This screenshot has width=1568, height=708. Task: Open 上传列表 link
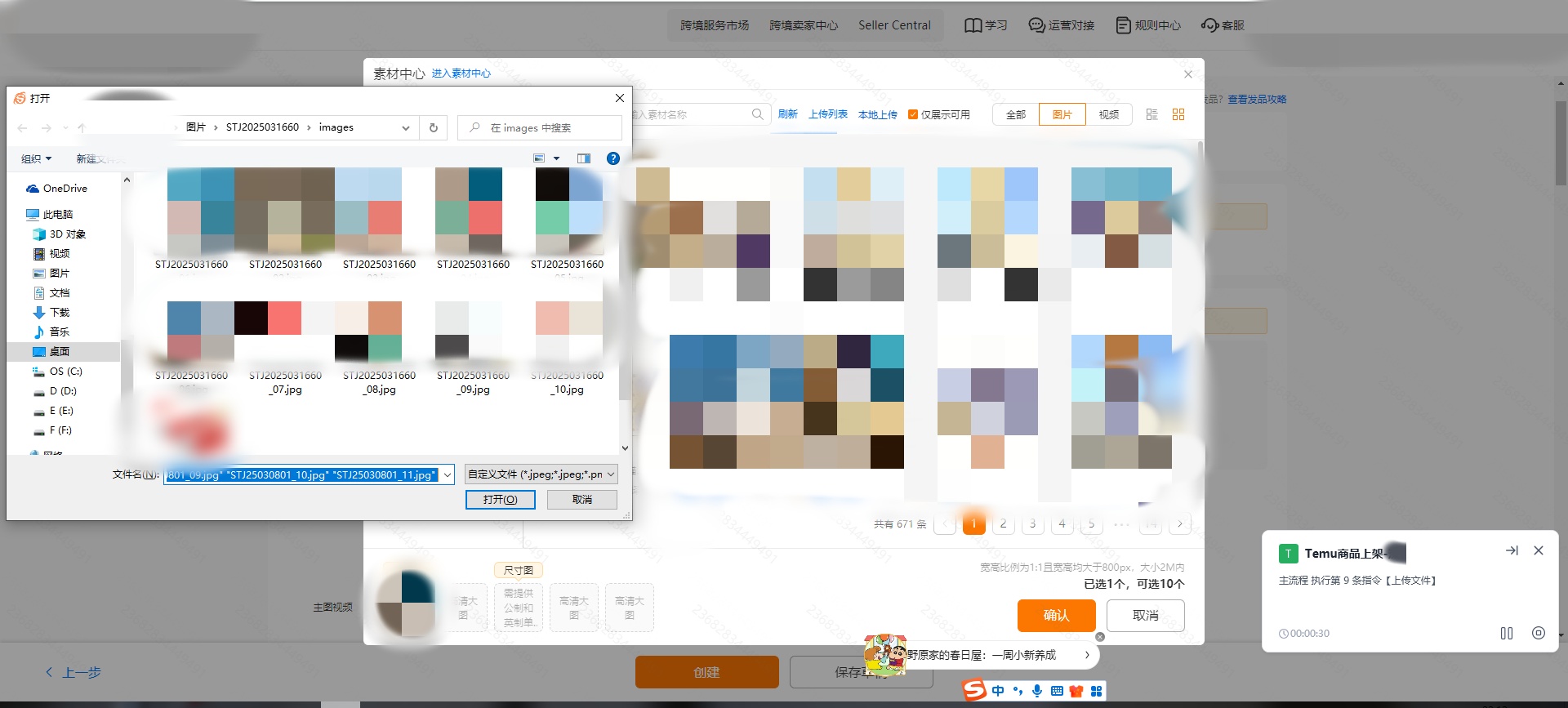tap(828, 114)
